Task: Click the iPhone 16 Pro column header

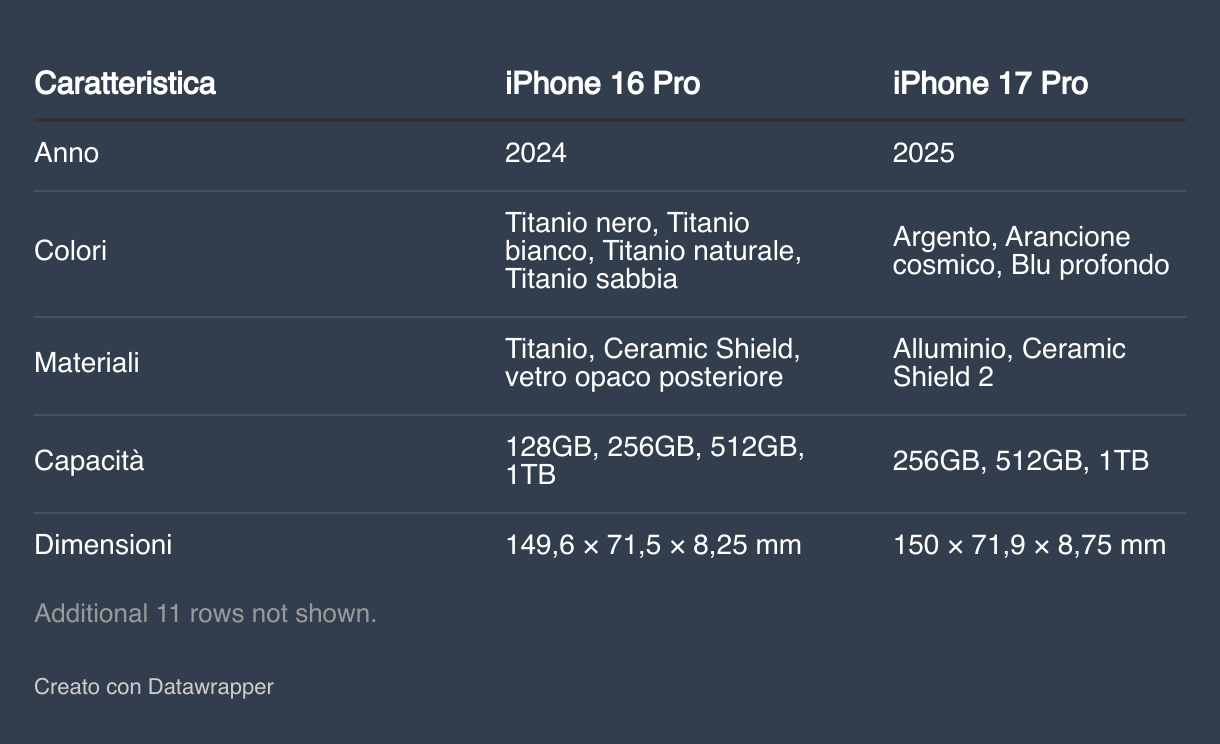Action: (x=602, y=83)
